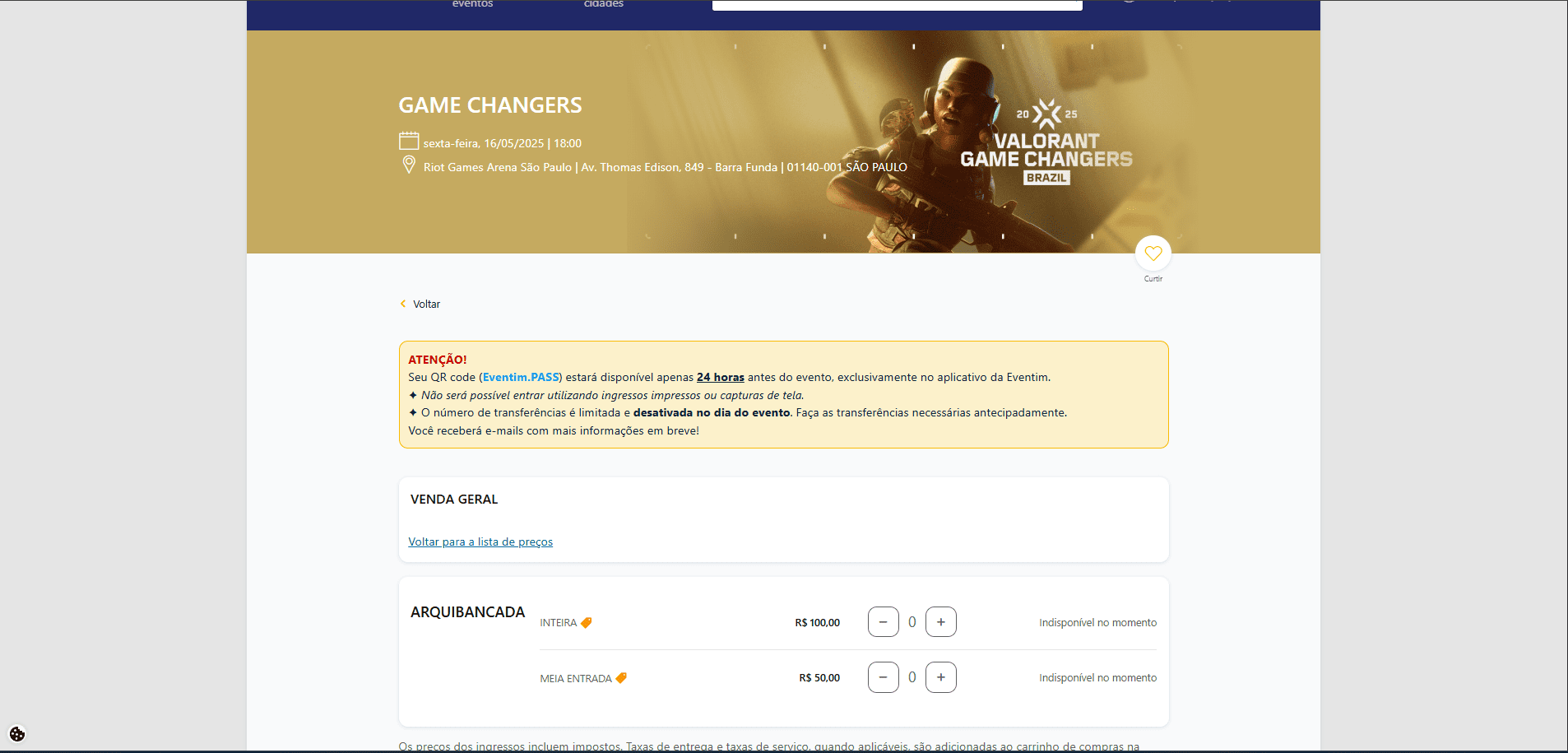
Task: Click the calendar icon beside the event date
Action: (x=409, y=141)
